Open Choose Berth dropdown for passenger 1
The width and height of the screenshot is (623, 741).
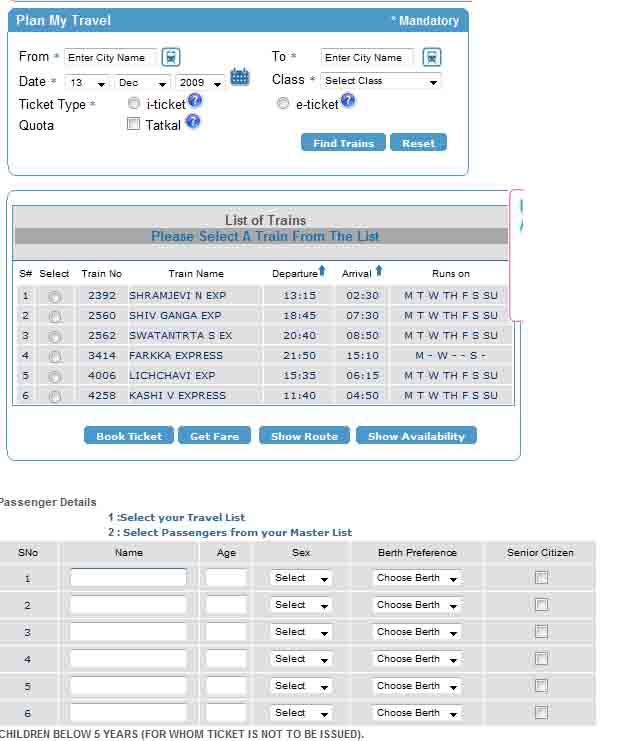417,578
